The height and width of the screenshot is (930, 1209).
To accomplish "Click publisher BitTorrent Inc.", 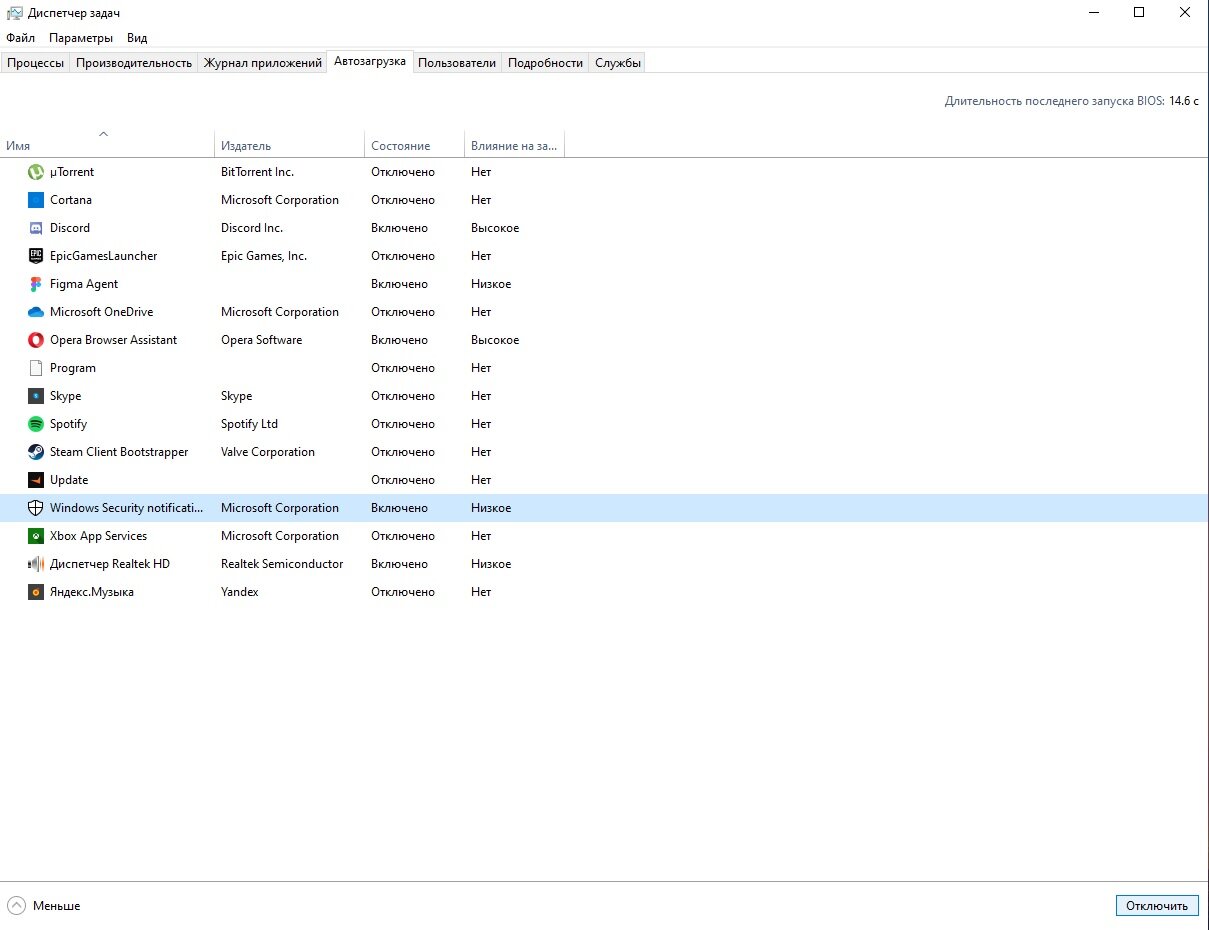I will pos(257,172).
